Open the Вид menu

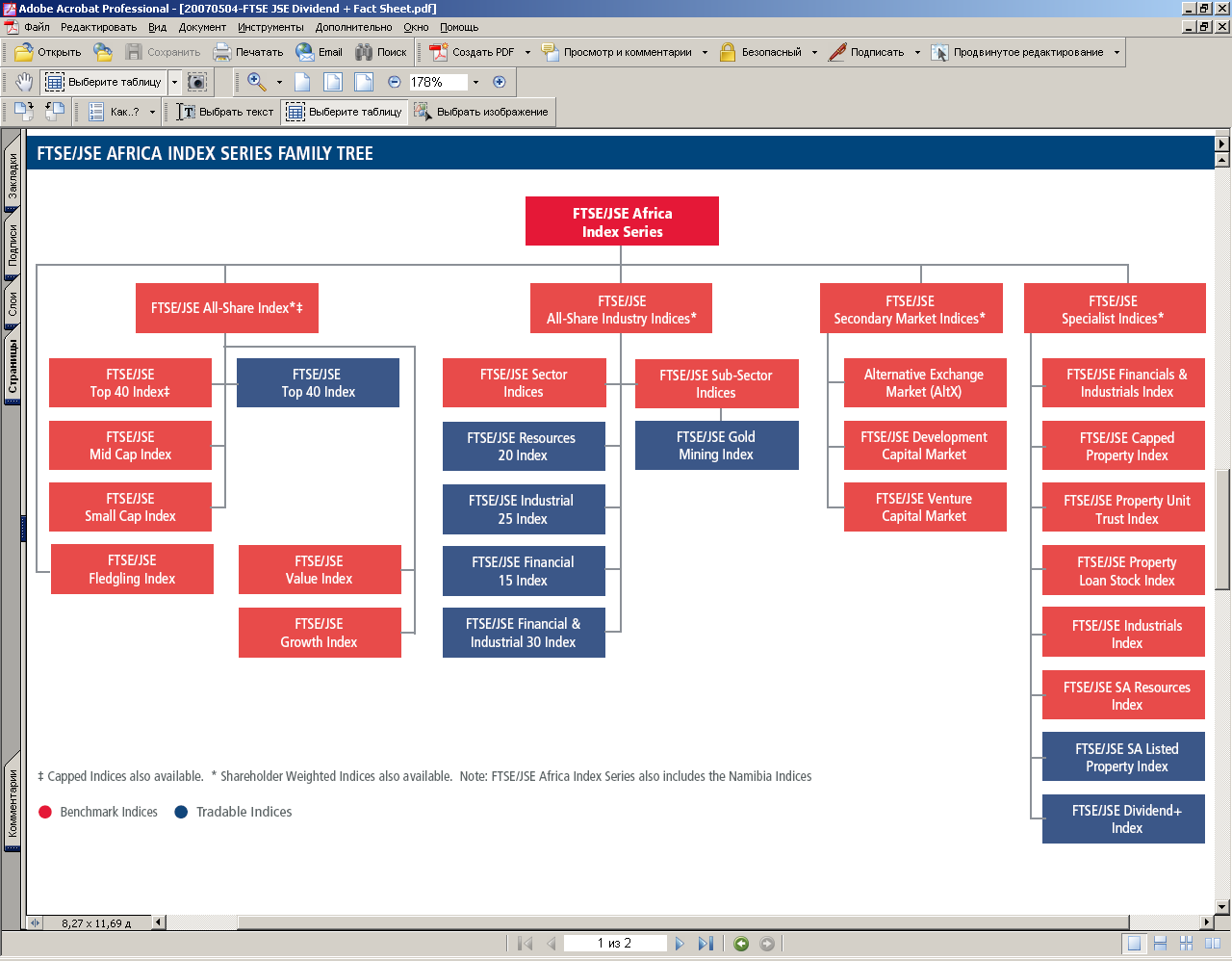pos(158,27)
